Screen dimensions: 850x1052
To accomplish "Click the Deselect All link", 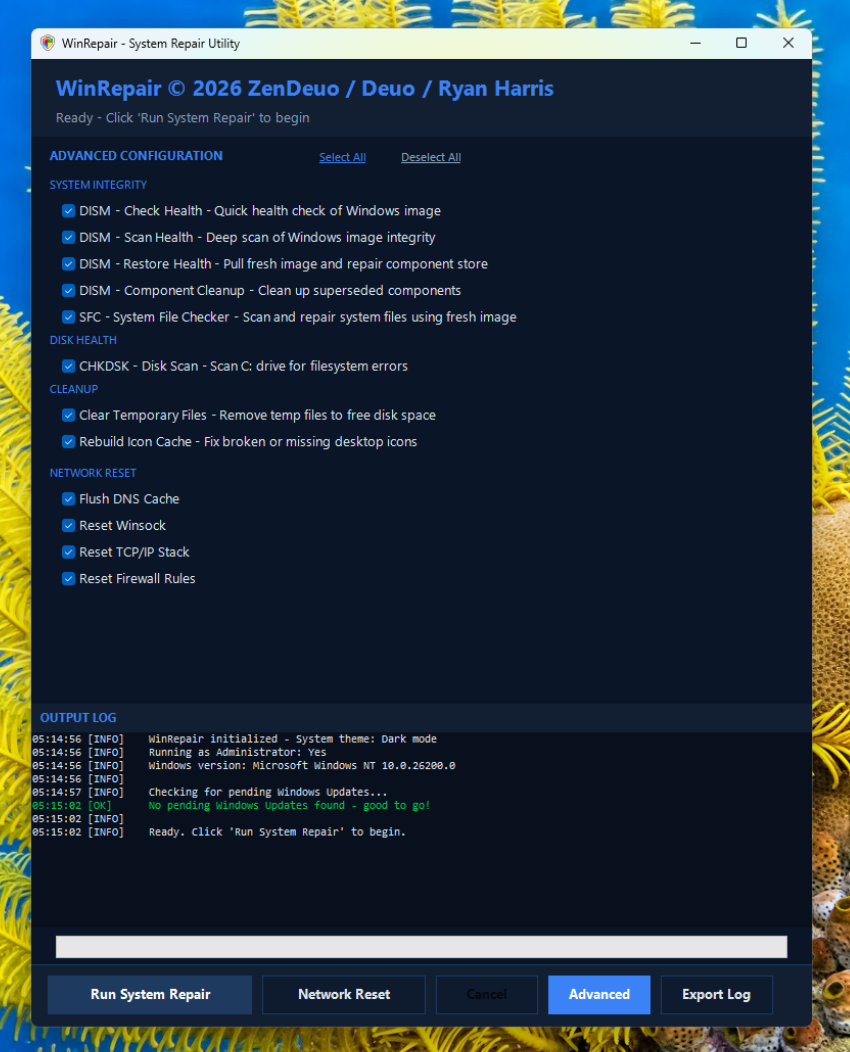I will (431, 157).
